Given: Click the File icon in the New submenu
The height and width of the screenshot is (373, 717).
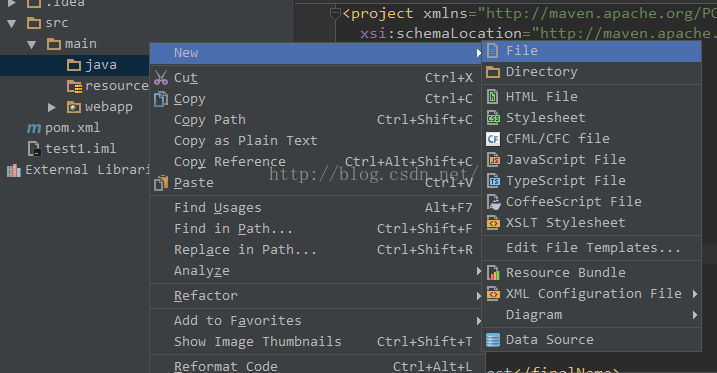Looking at the screenshot, I should click(492, 51).
